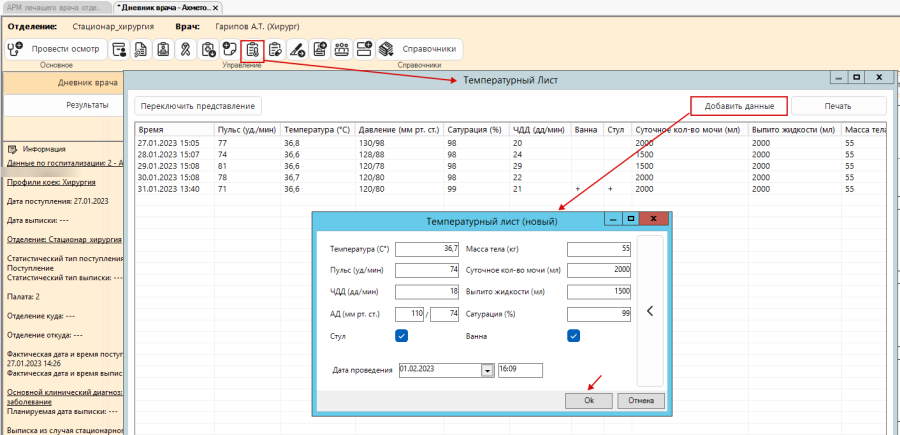Image resolution: width=900 pixels, height=435 pixels.
Task: Uncheck the Стул checkbox
Action: [x=401, y=336]
